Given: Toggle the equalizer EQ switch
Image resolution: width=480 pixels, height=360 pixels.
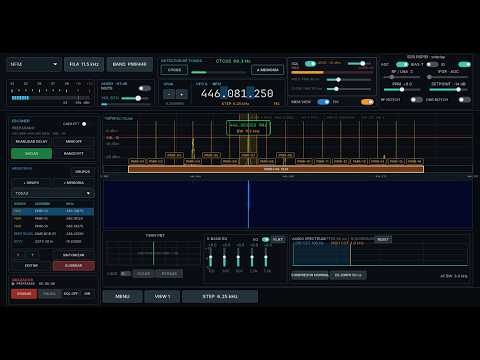Looking at the screenshot, I should tap(265, 240).
